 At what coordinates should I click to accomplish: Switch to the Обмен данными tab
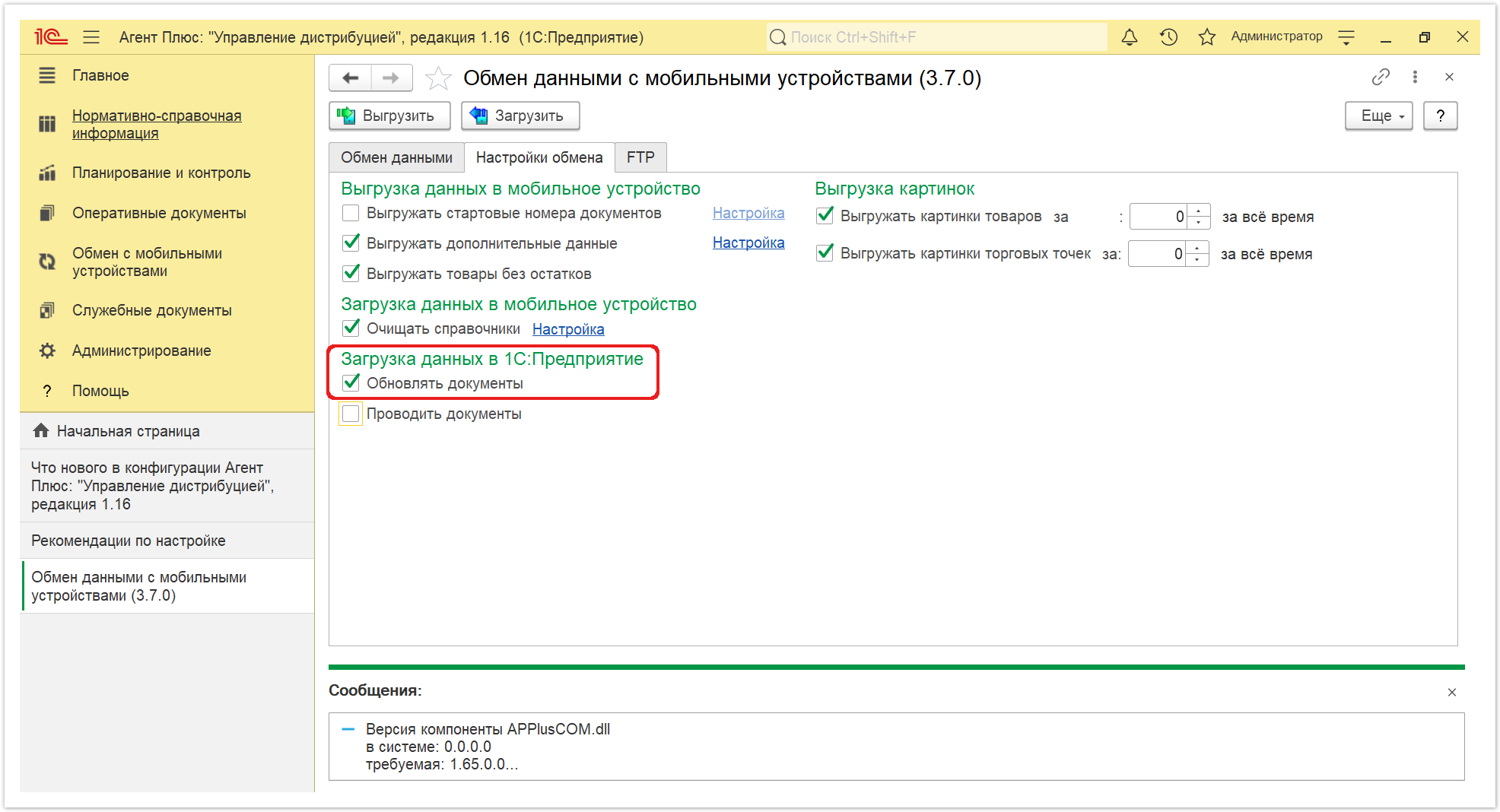[396, 157]
